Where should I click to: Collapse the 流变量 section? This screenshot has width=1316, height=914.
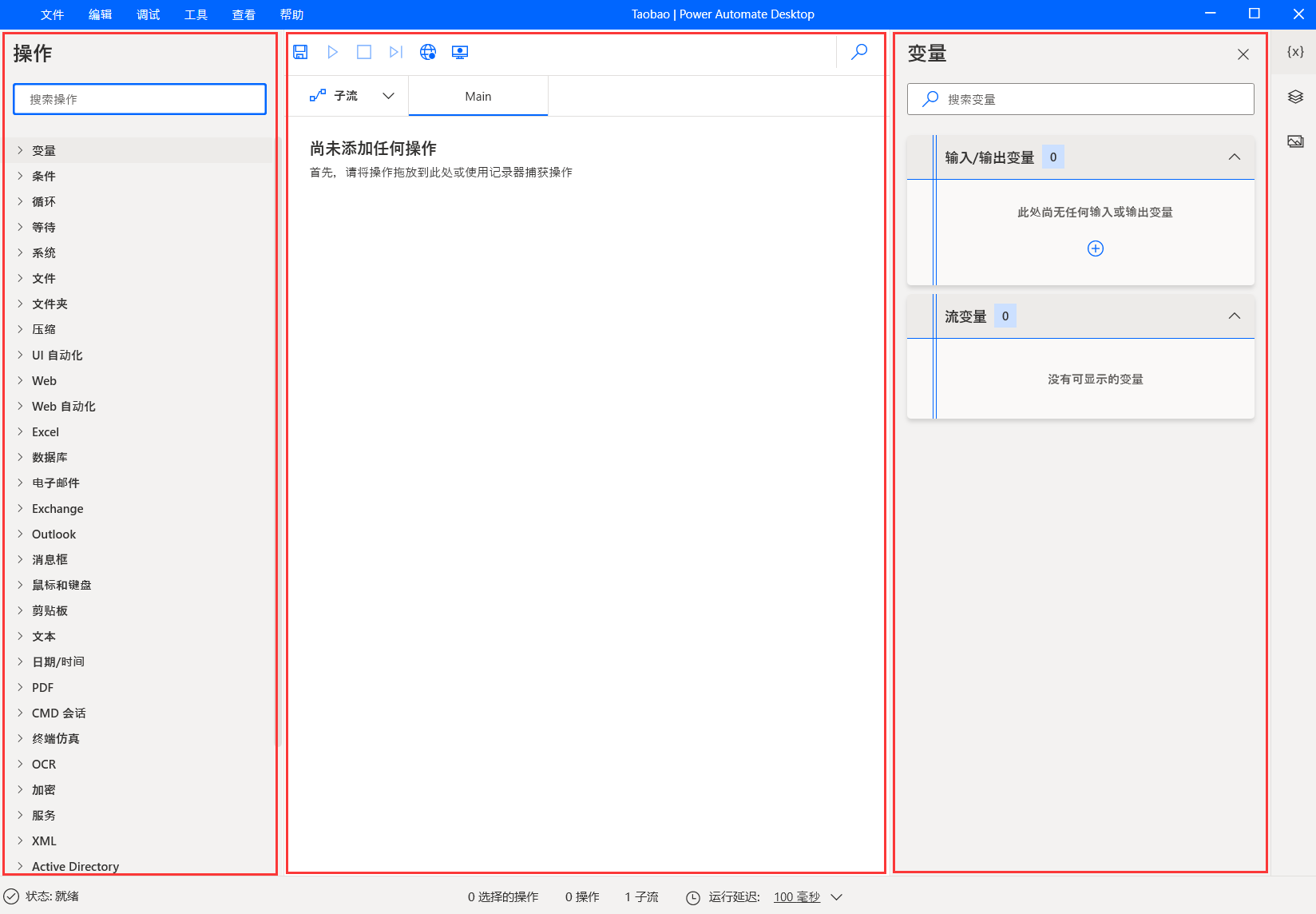click(x=1235, y=316)
